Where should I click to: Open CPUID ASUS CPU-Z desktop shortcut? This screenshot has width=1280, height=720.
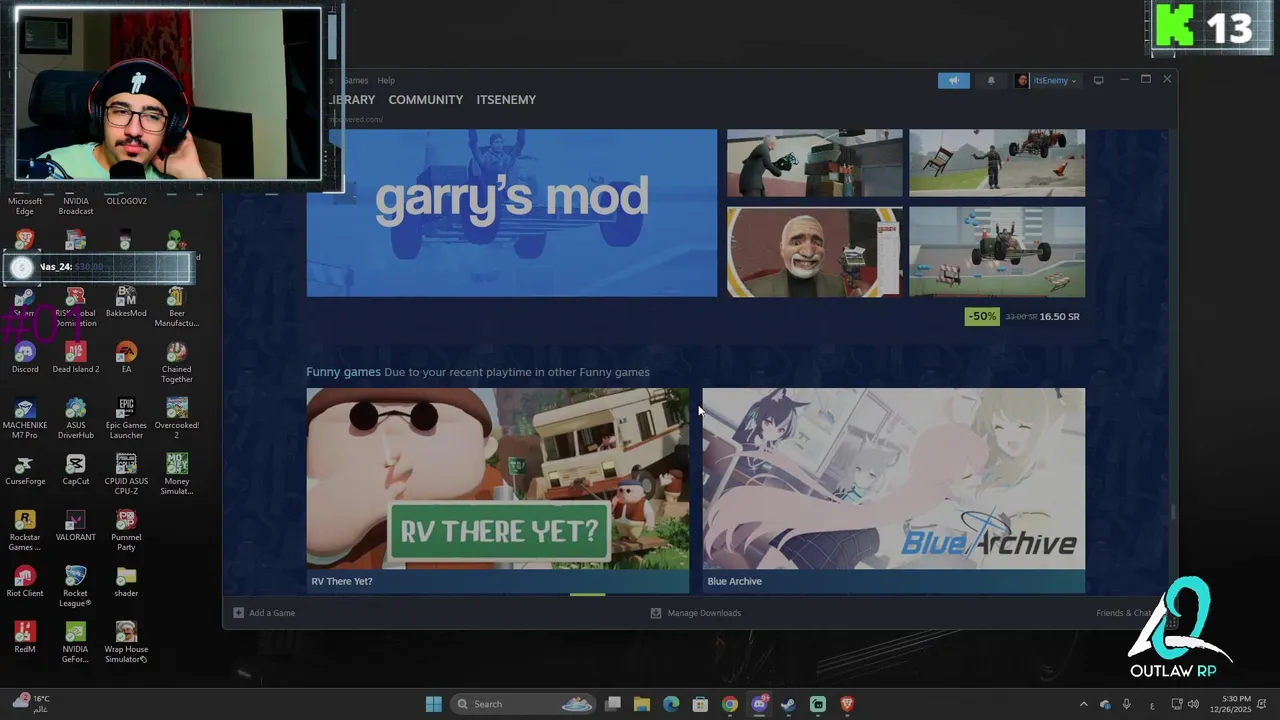click(126, 474)
